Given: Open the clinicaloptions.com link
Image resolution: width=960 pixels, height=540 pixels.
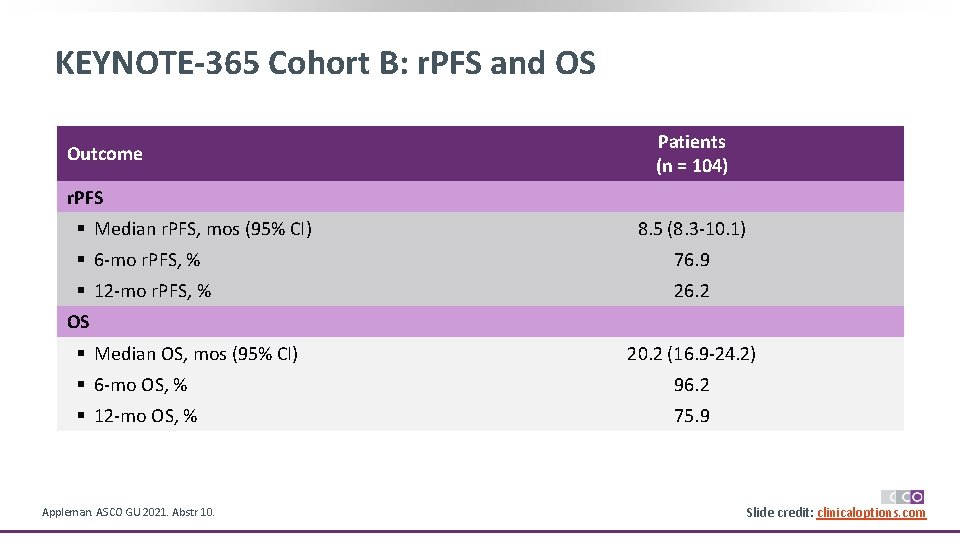Looking at the screenshot, I should click(x=871, y=513).
